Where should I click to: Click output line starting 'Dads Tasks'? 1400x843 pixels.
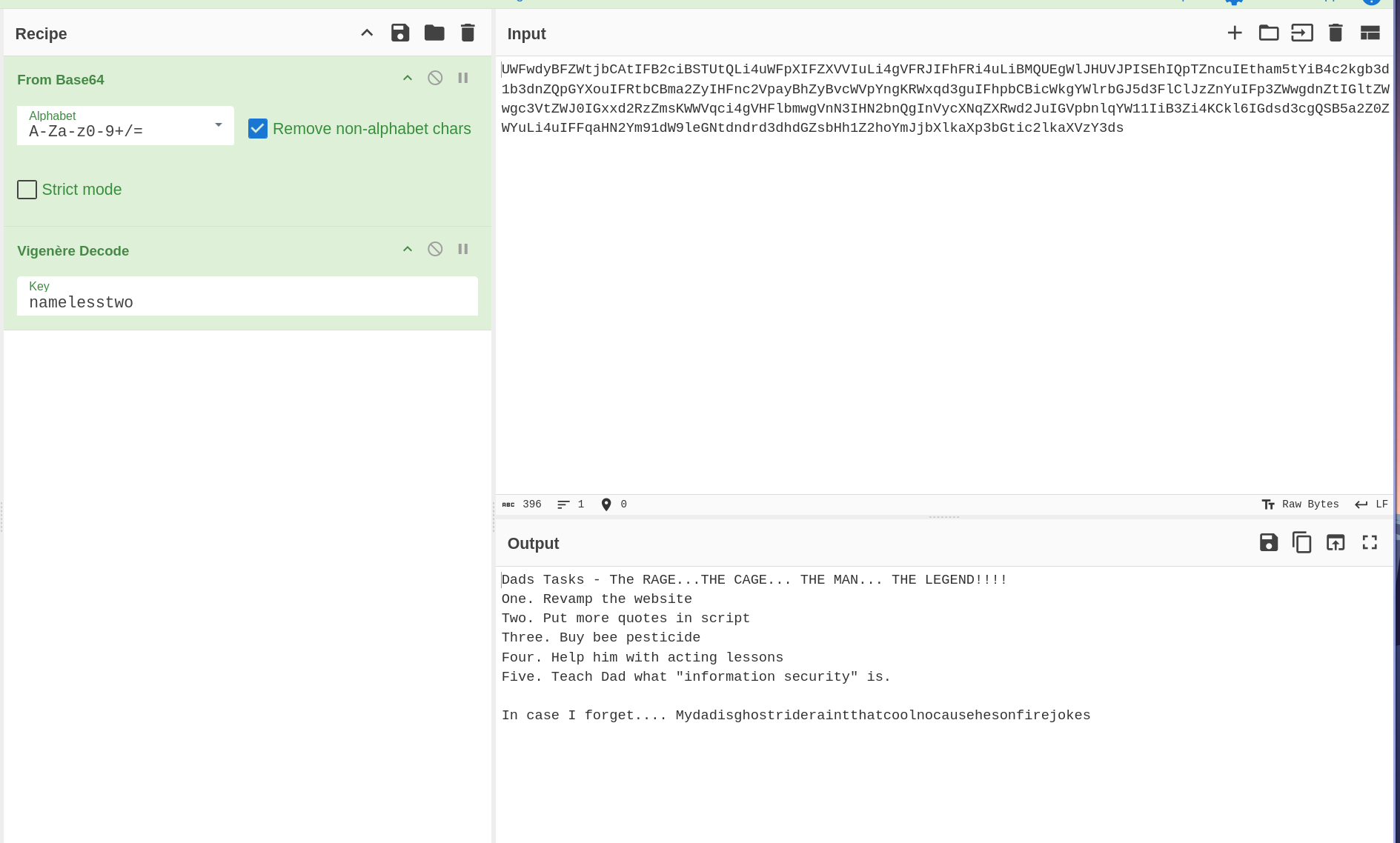pyautogui.click(x=754, y=579)
